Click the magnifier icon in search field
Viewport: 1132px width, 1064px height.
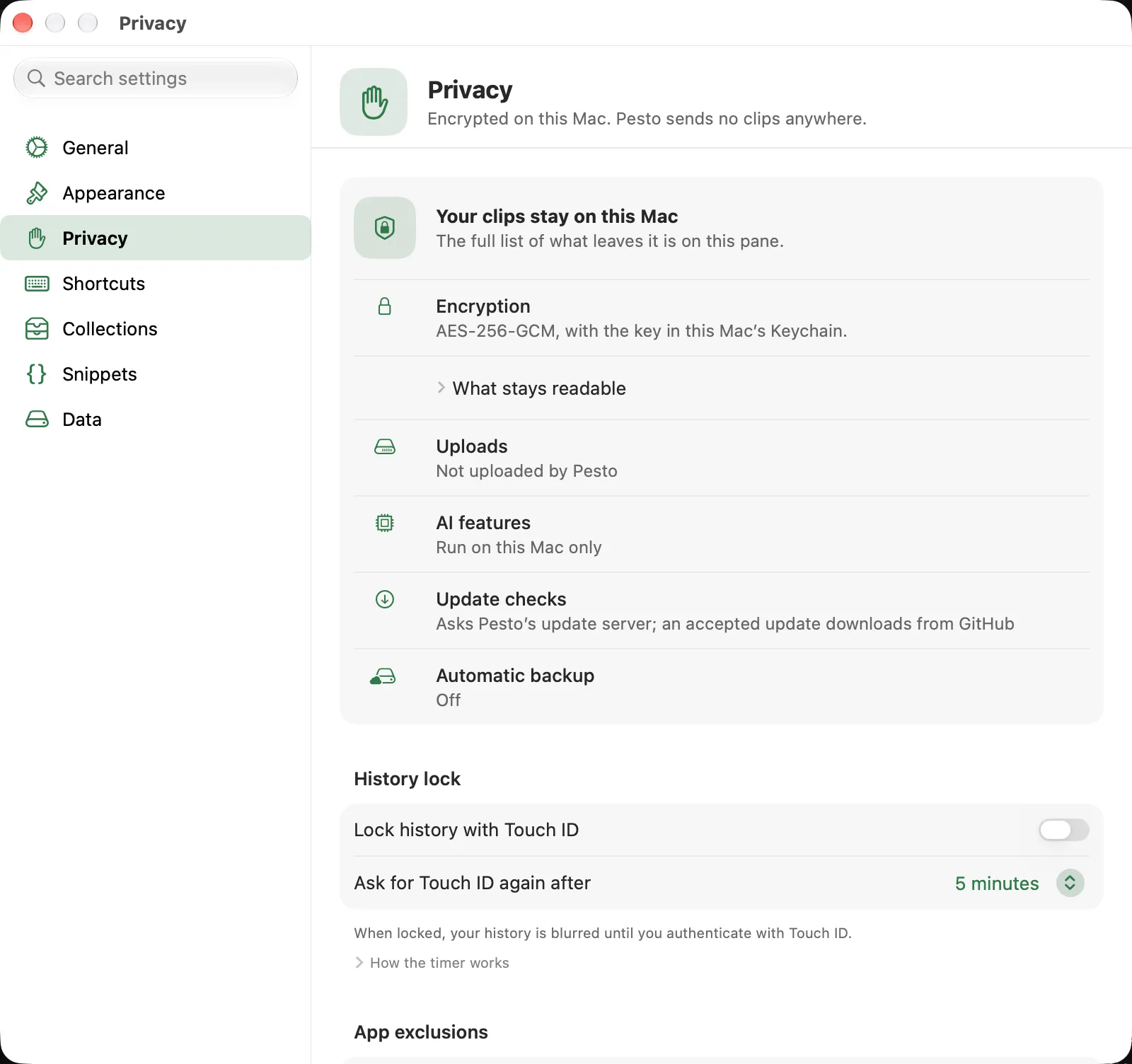36,78
